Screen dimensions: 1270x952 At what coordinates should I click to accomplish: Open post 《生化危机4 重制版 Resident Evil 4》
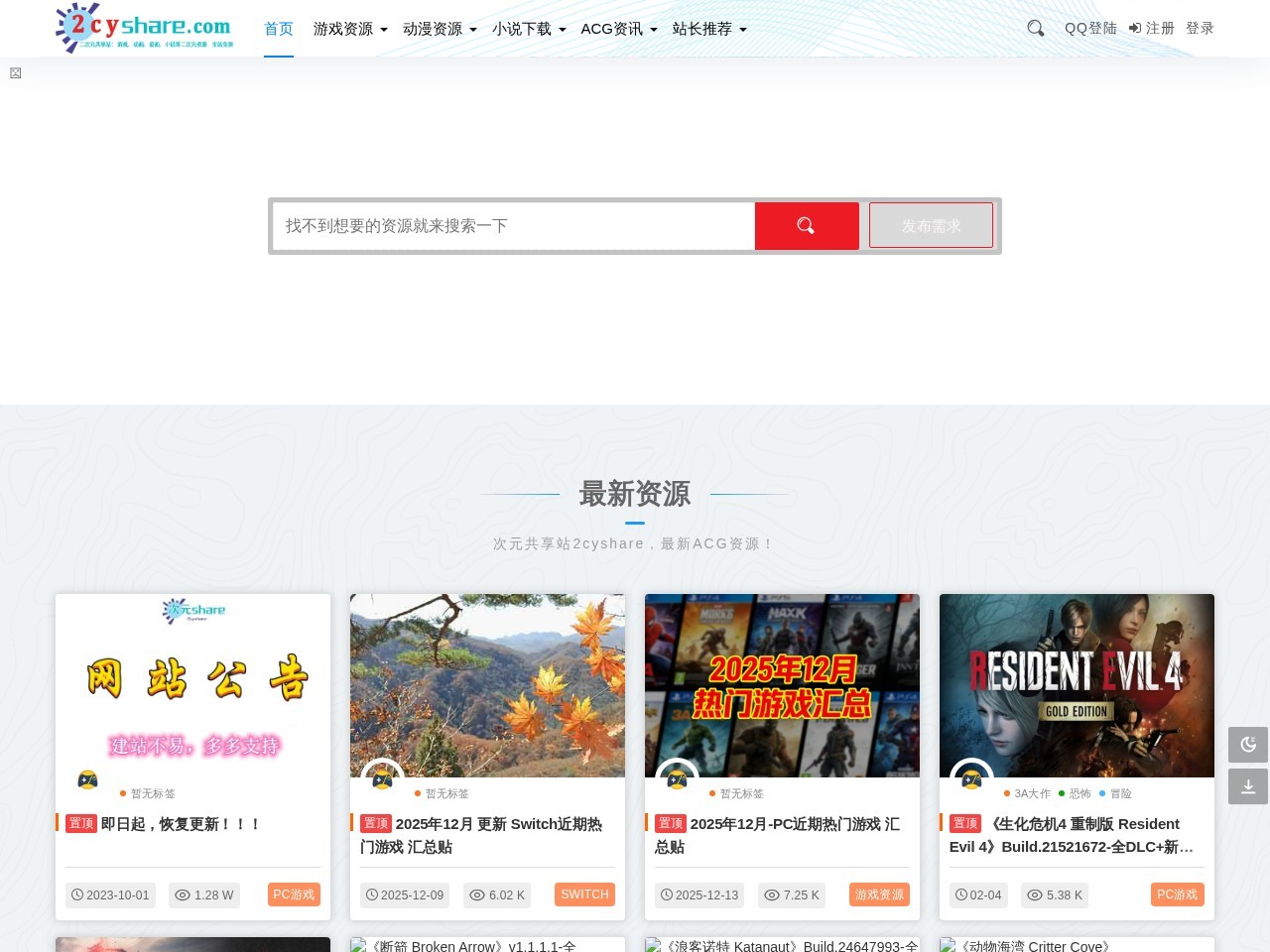1072,835
